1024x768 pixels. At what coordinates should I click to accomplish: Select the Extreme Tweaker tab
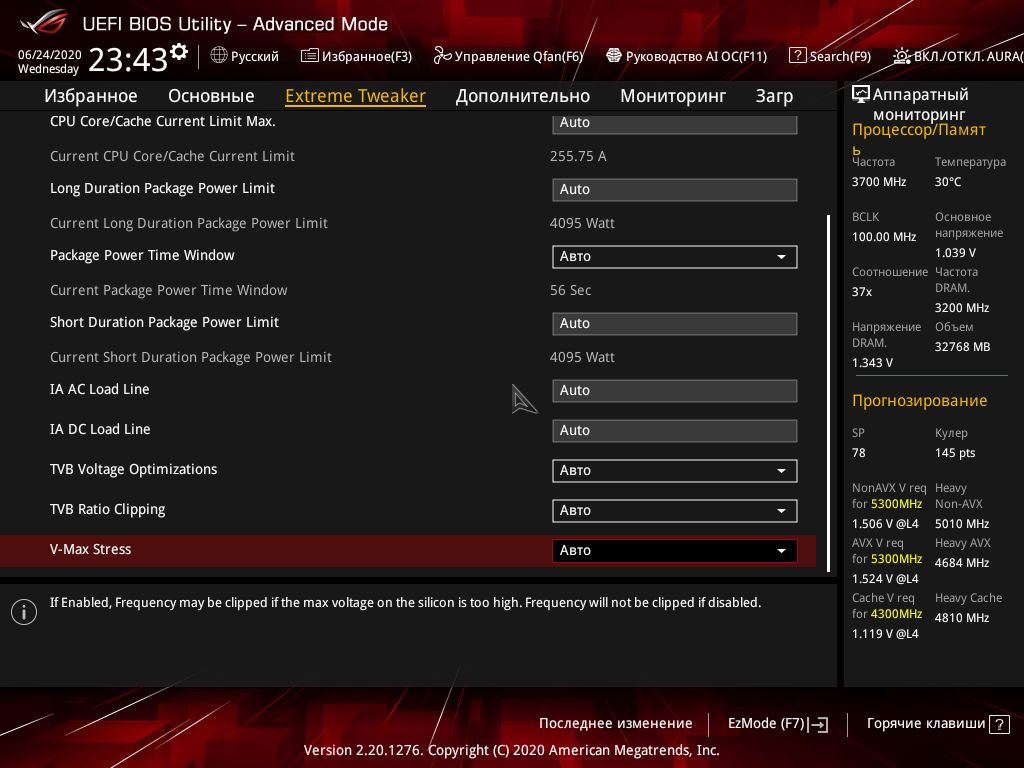355,96
